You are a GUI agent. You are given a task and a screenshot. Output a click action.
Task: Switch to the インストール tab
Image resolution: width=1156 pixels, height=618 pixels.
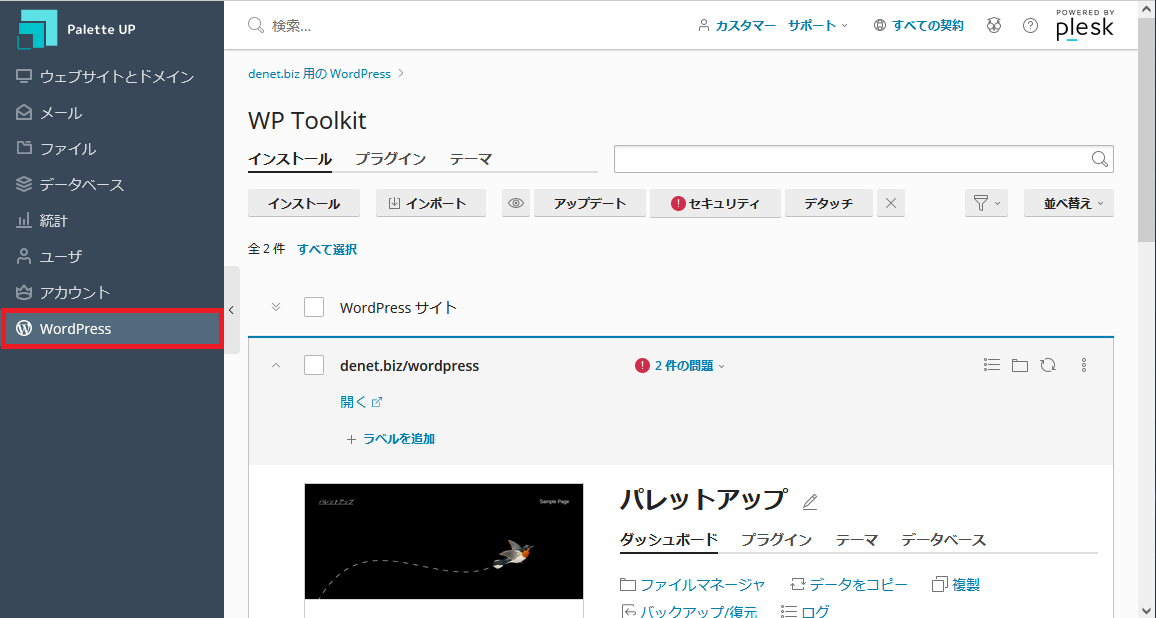point(290,159)
